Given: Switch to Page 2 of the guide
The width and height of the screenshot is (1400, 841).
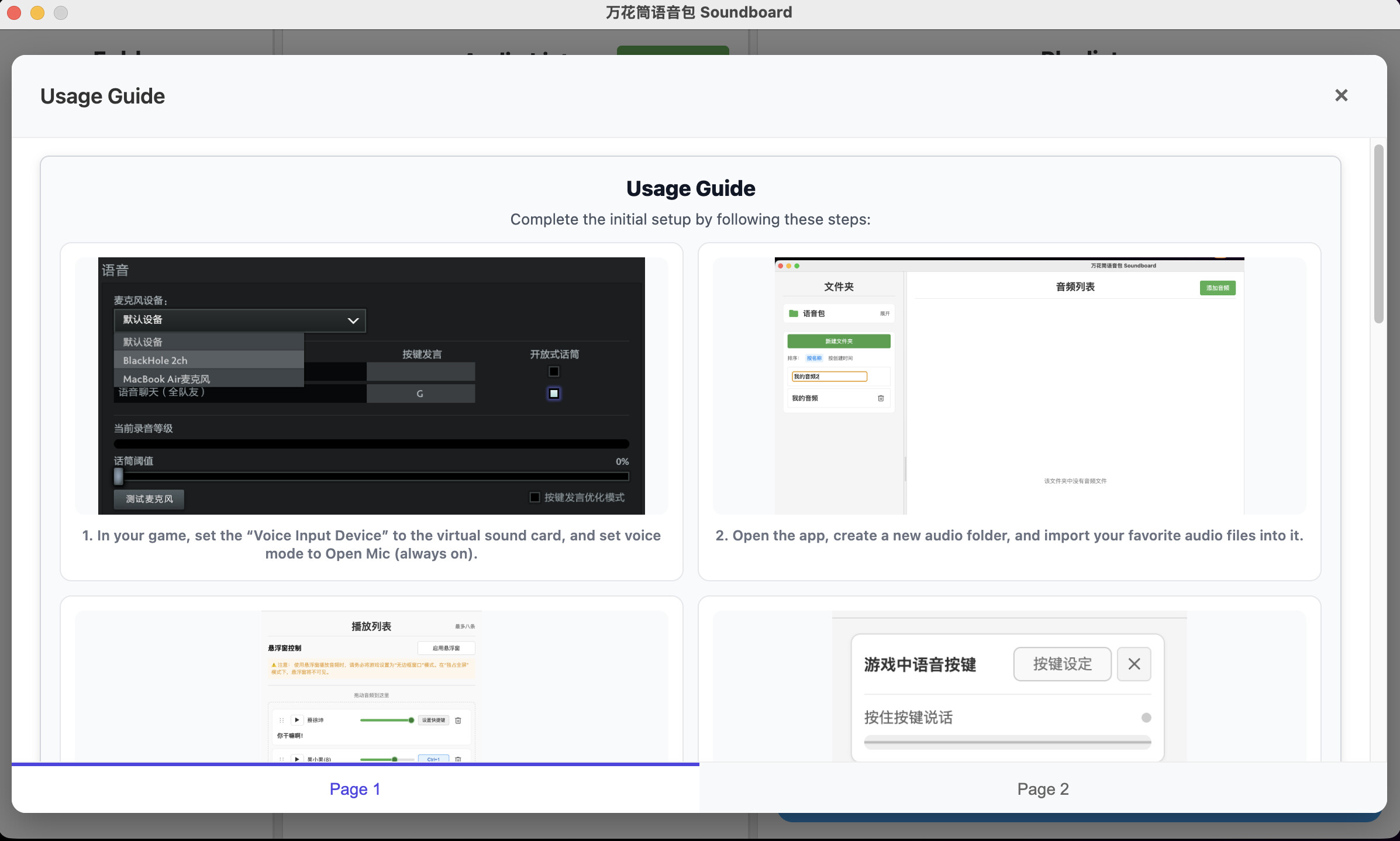Looking at the screenshot, I should (1043, 788).
